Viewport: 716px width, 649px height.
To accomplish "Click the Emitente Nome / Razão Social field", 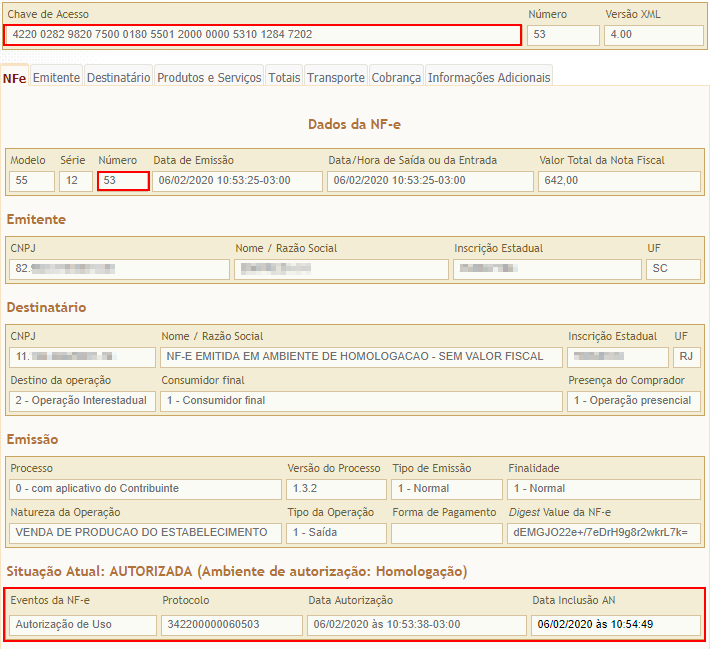I will coord(341,269).
